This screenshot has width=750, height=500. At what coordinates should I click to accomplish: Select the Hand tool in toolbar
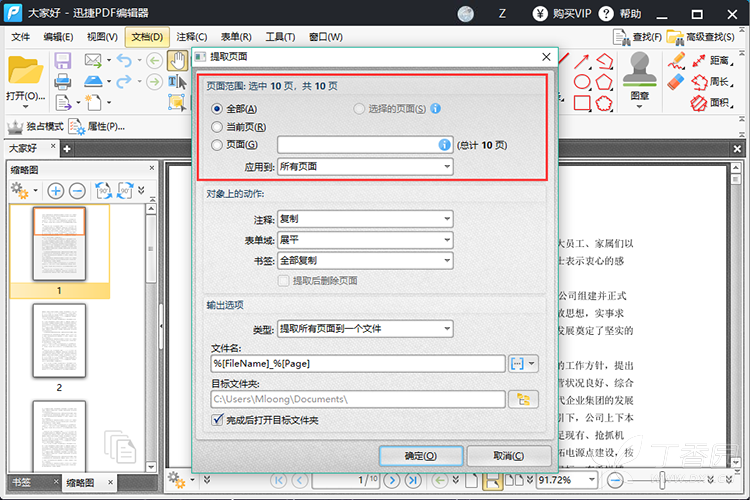tap(177, 60)
